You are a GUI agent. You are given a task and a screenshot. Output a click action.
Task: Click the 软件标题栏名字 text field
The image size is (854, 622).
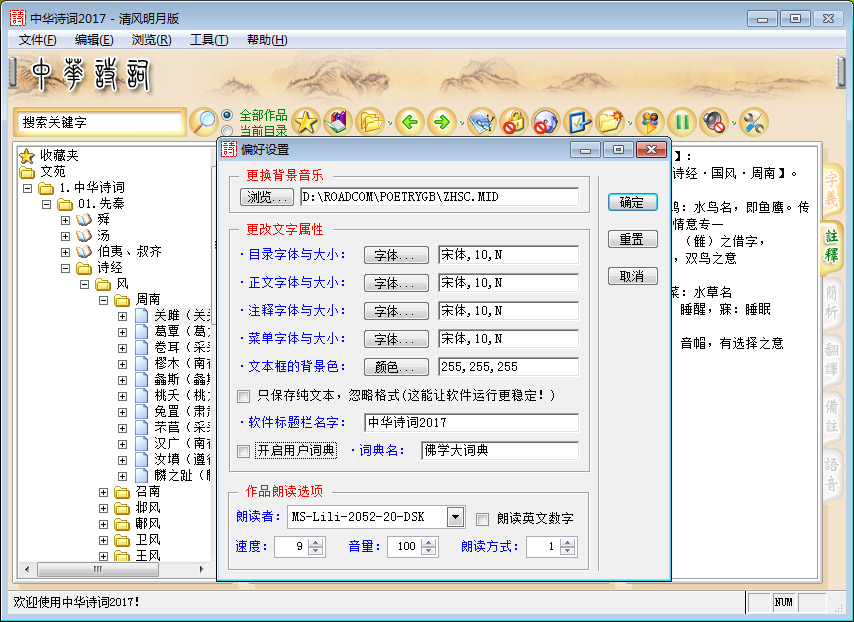[471, 423]
